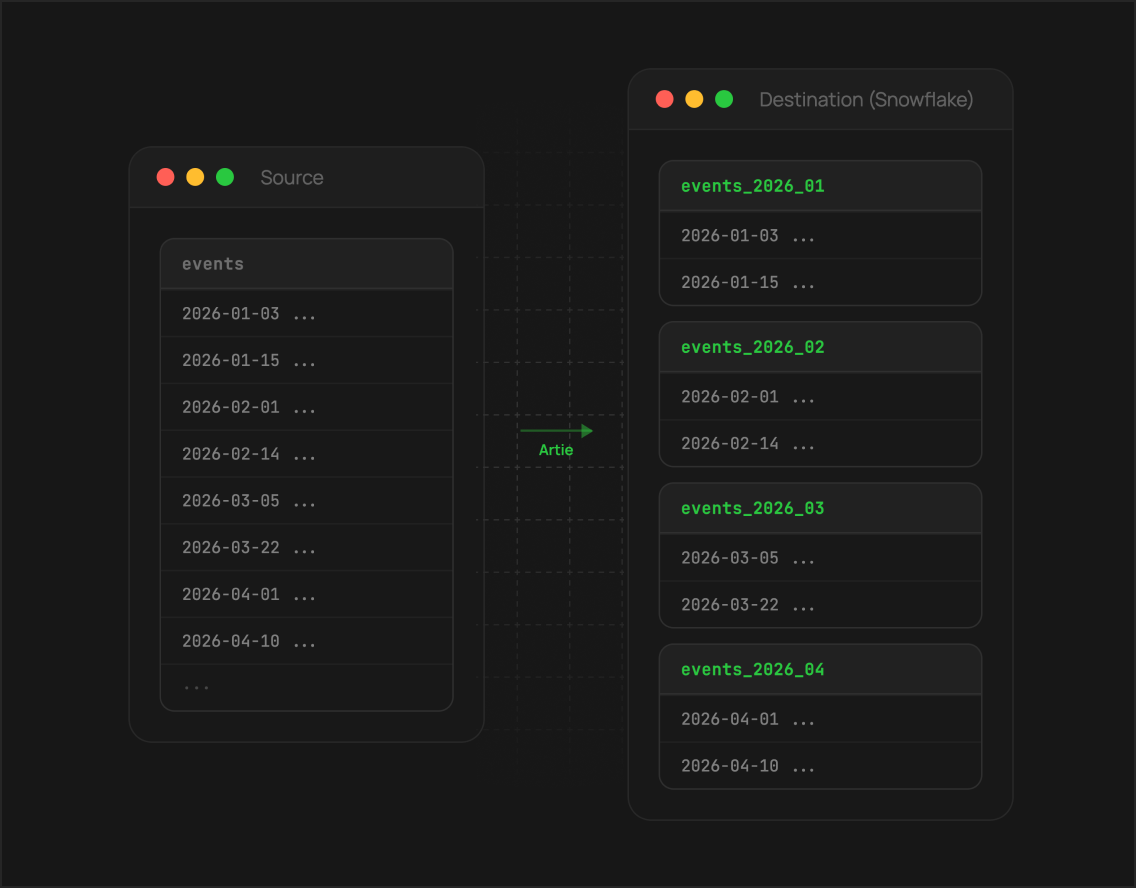The width and height of the screenshot is (1136, 888).
Task: Select 2026-02-14 row in events_2026_02
Action: [820, 443]
